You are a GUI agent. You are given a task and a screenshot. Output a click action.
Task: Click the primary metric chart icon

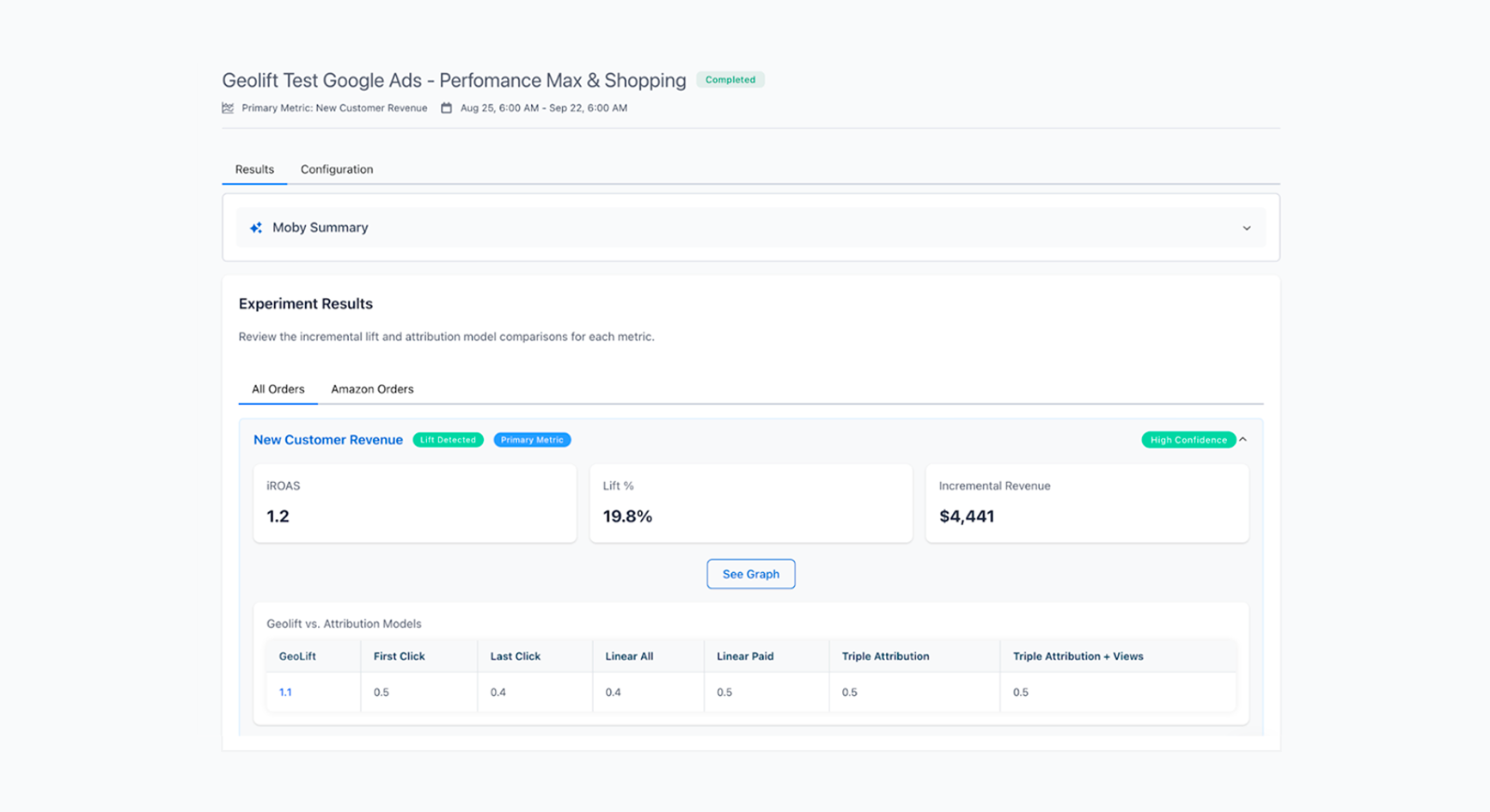click(228, 108)
